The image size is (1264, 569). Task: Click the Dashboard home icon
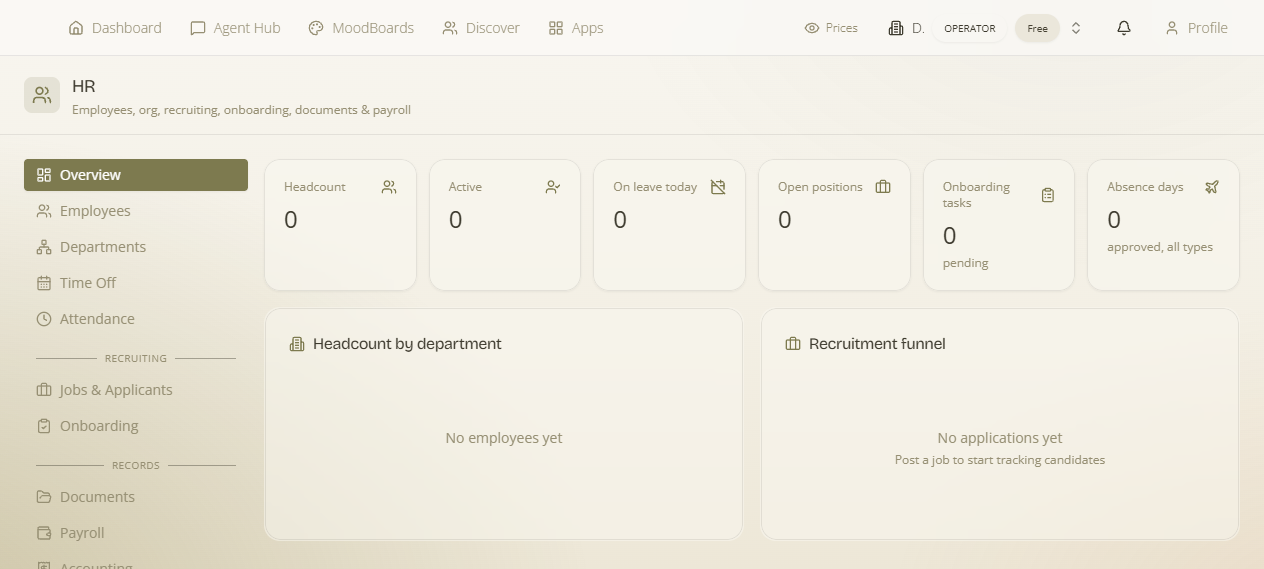[76, 28]
